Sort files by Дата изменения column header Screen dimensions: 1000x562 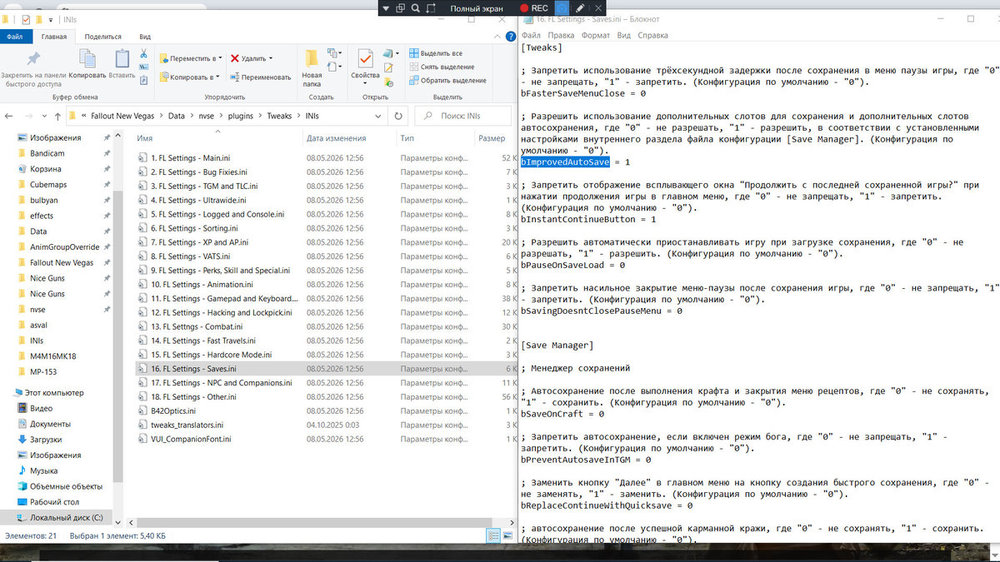[x=336, y=138]
